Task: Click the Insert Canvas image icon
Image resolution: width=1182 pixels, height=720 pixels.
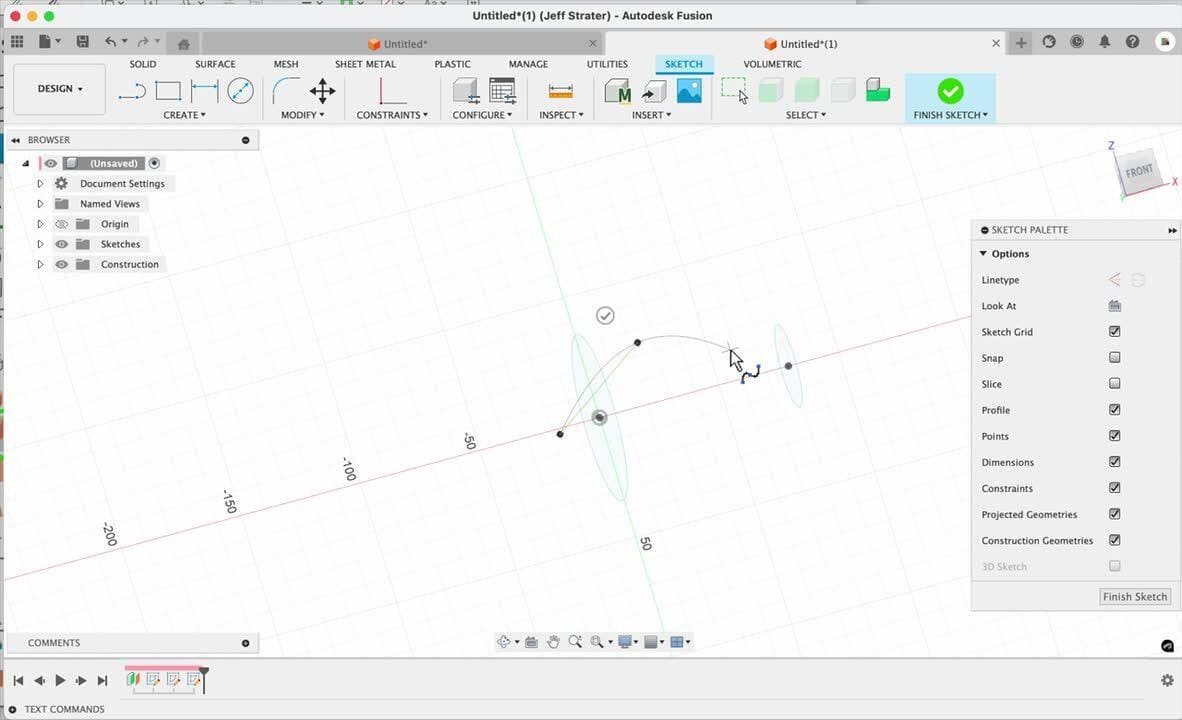Action: pyautogui.click(x=690, y=91)
